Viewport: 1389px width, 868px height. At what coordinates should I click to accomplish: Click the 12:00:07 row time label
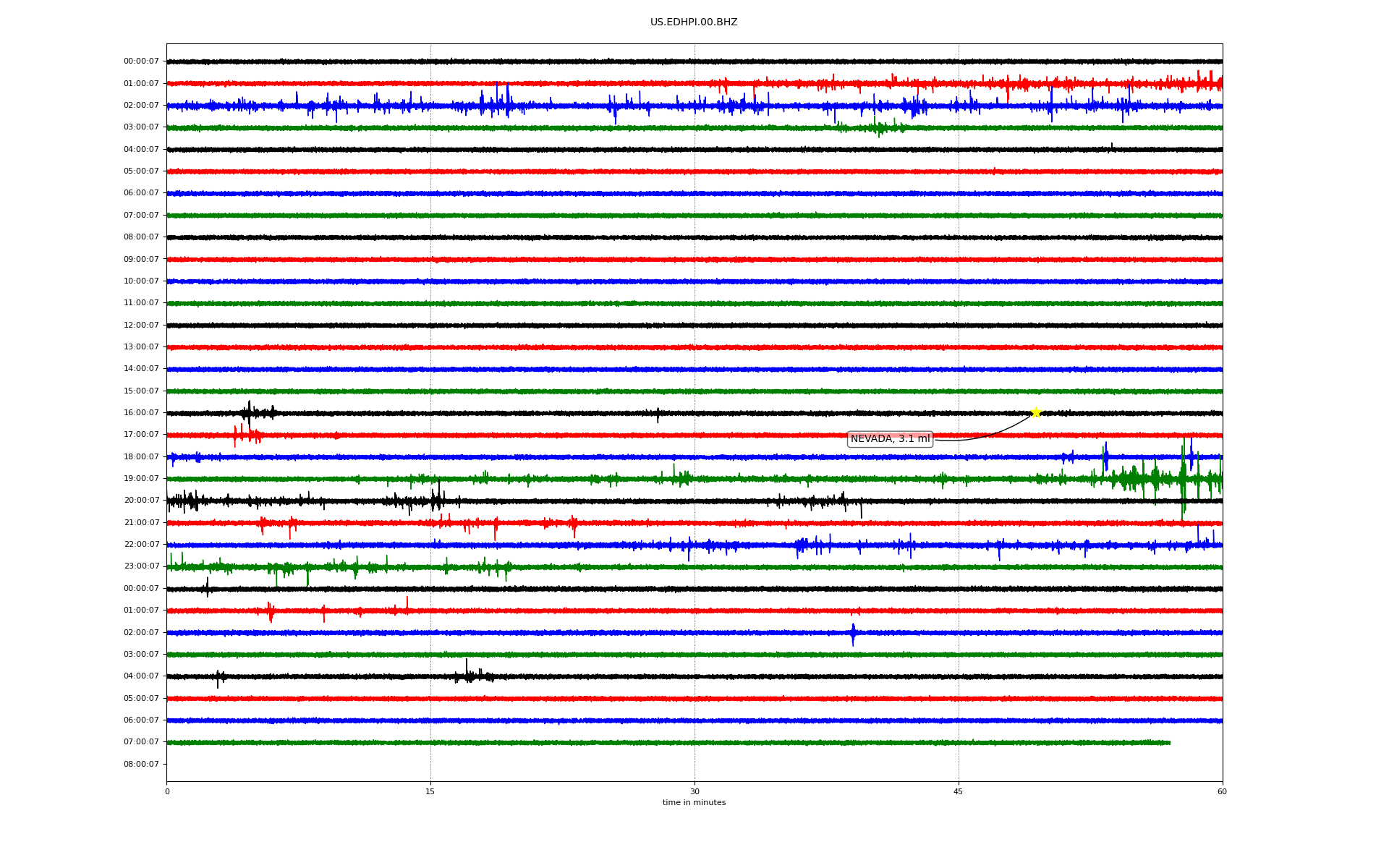coord(141,325)
